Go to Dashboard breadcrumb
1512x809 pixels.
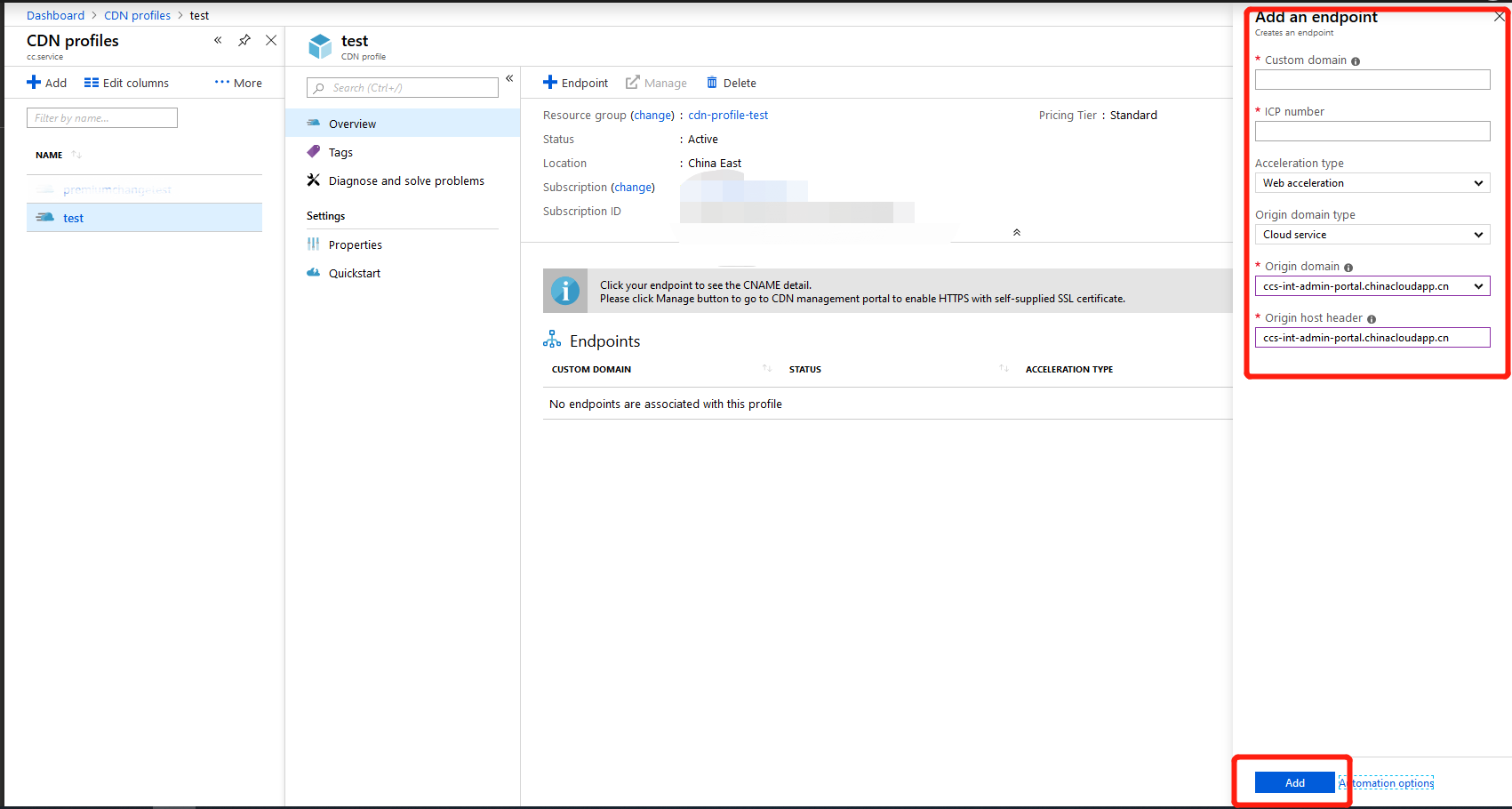55,15
